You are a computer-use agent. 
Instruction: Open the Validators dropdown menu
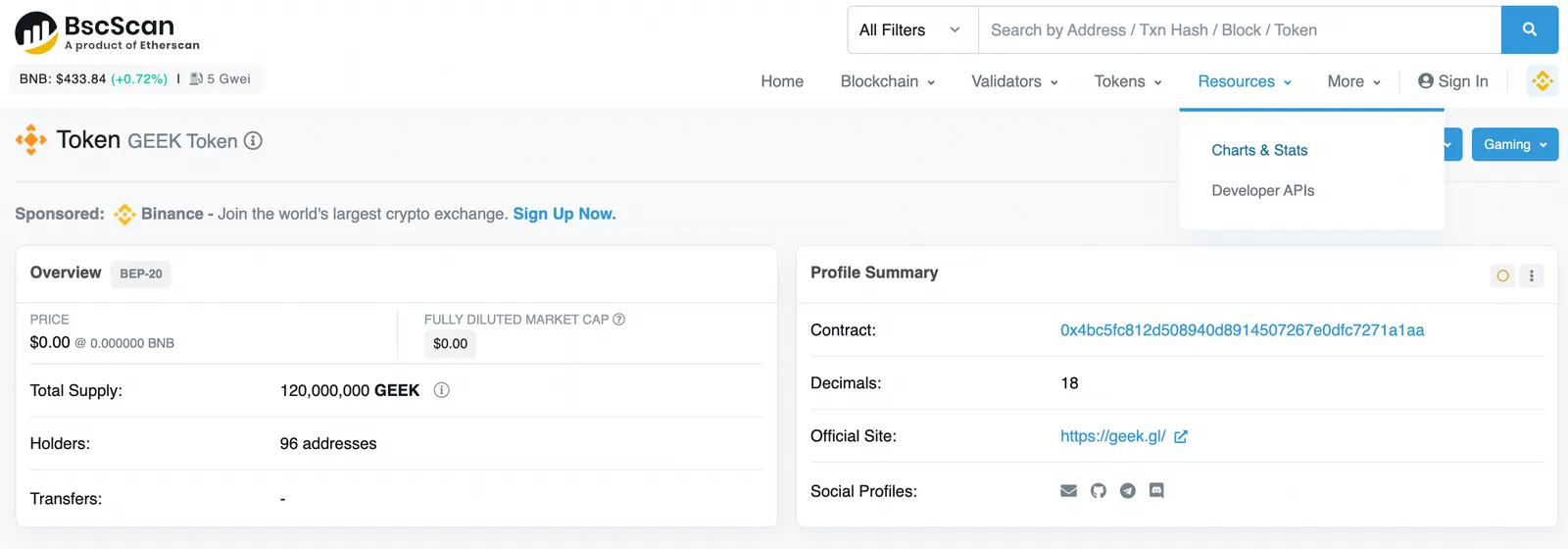click(x=1015, y=81)
